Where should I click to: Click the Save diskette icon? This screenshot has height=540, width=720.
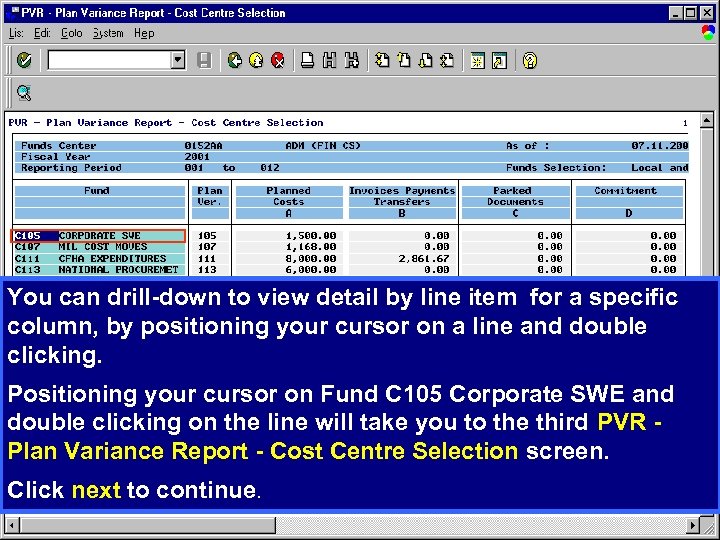(204, 60)
